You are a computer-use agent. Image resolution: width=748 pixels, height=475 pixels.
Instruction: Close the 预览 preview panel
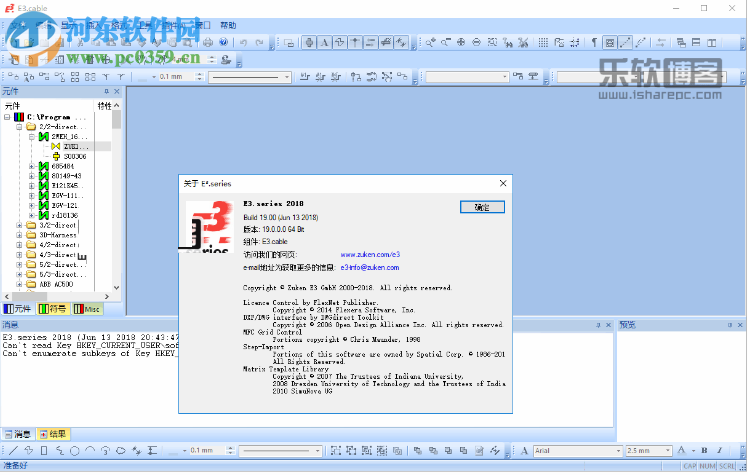pyautogui.click(x=740, y=325)
